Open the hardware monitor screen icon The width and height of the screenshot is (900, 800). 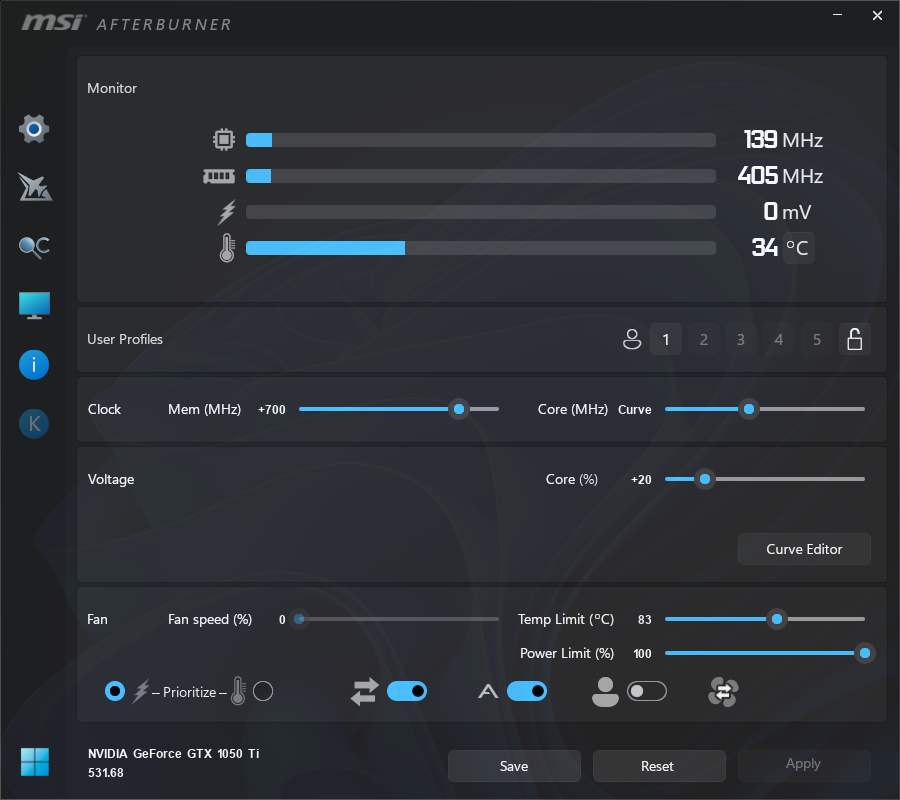click(x=34, y=305)
